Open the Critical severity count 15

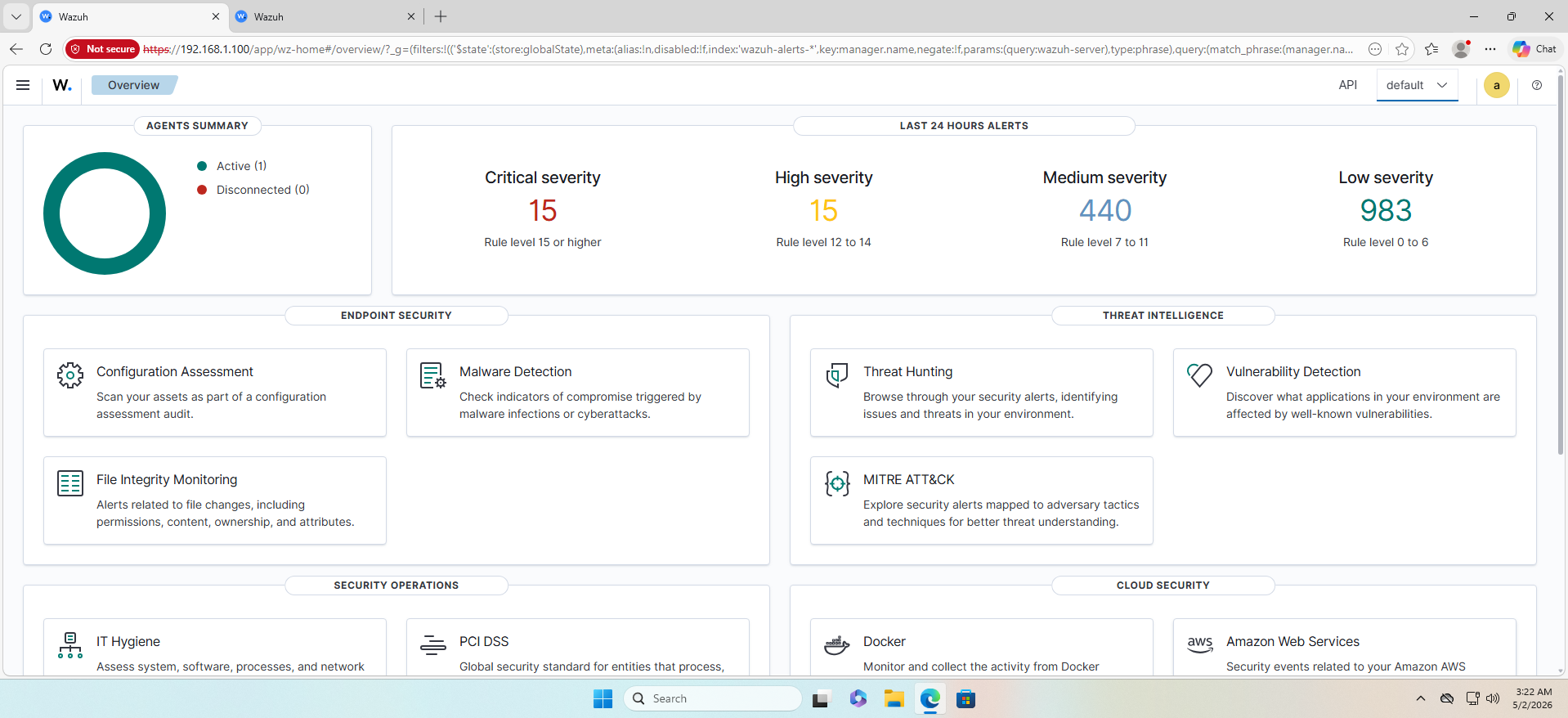pyautogui.click(x=543, y=211)
